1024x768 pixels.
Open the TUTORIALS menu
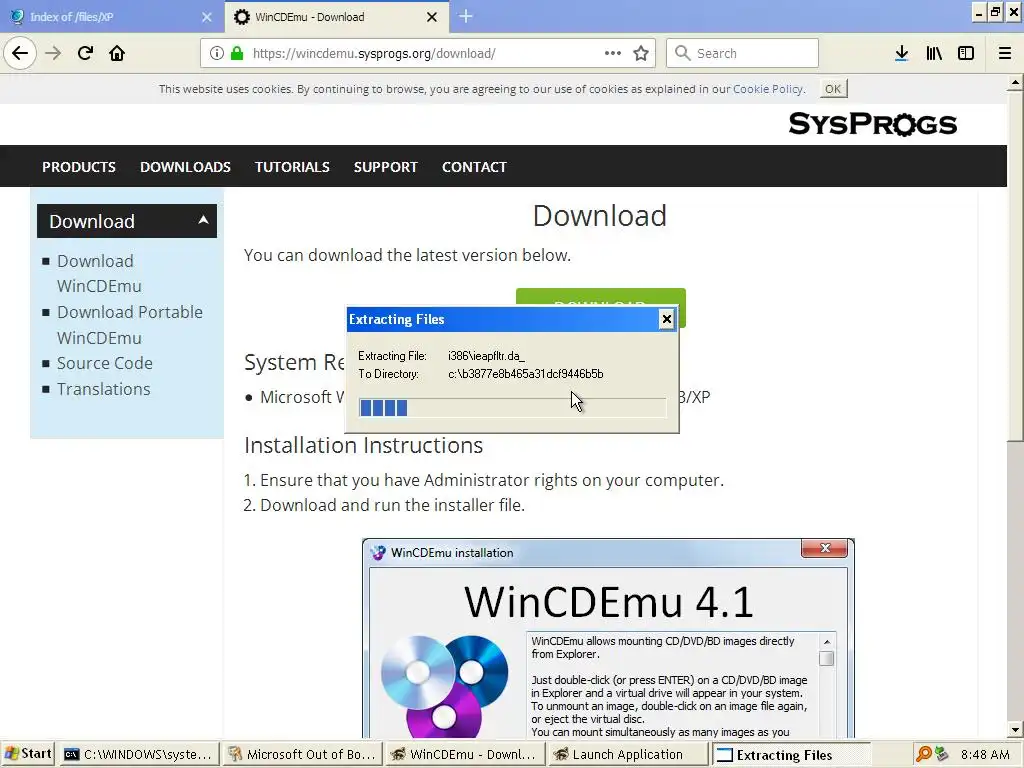[292, 167]
